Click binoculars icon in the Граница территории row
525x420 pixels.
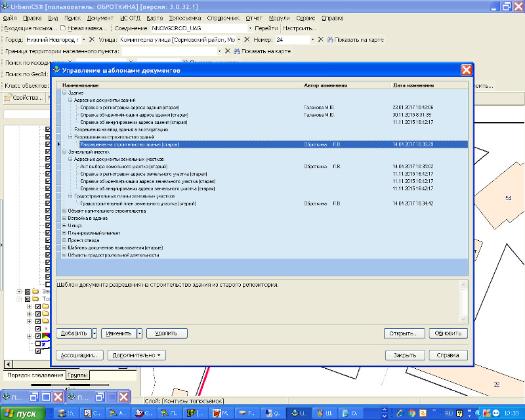click(237, 51)
